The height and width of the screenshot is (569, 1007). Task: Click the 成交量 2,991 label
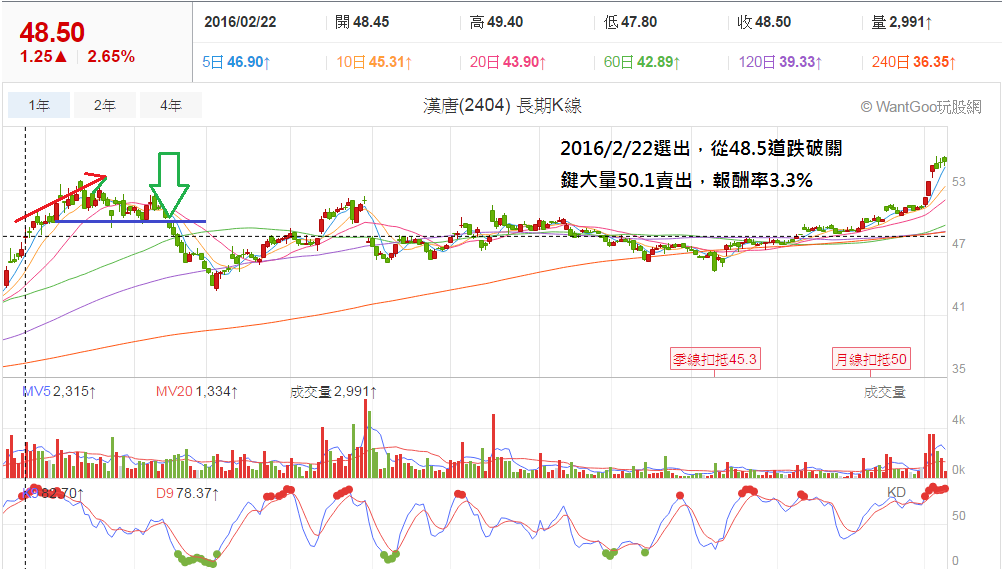click(333, 391)
